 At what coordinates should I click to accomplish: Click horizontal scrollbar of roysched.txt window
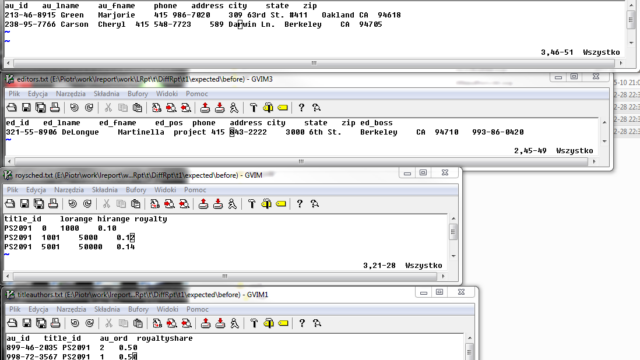point(224,276)
